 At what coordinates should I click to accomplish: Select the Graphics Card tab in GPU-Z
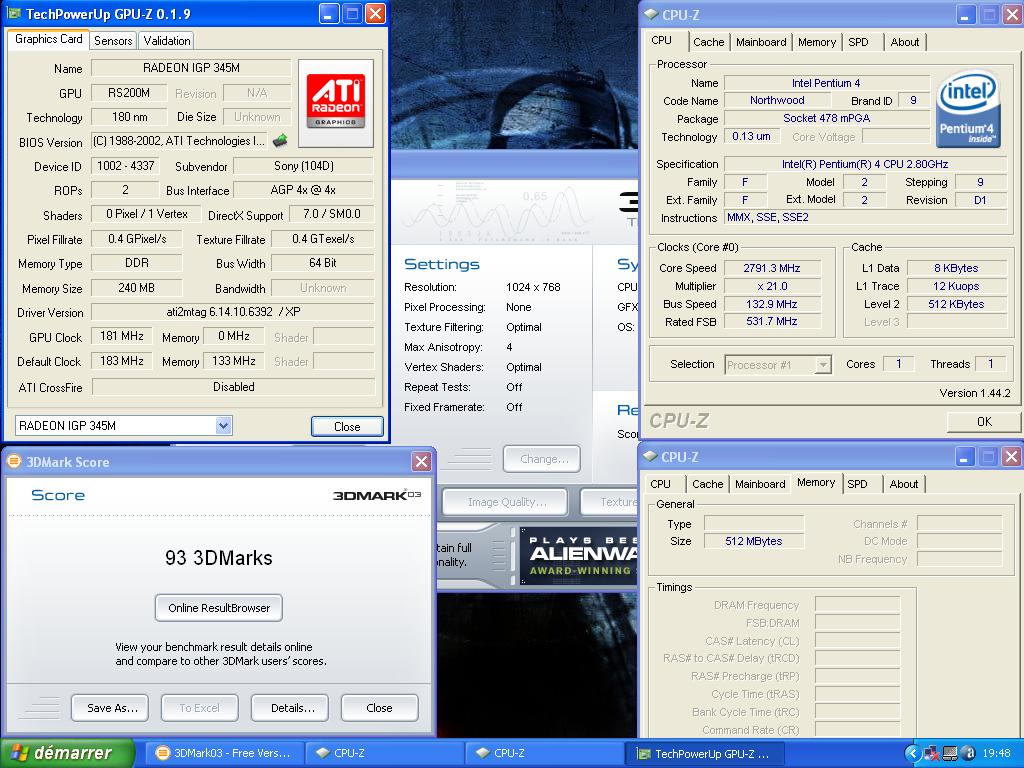tap(48, 39)
